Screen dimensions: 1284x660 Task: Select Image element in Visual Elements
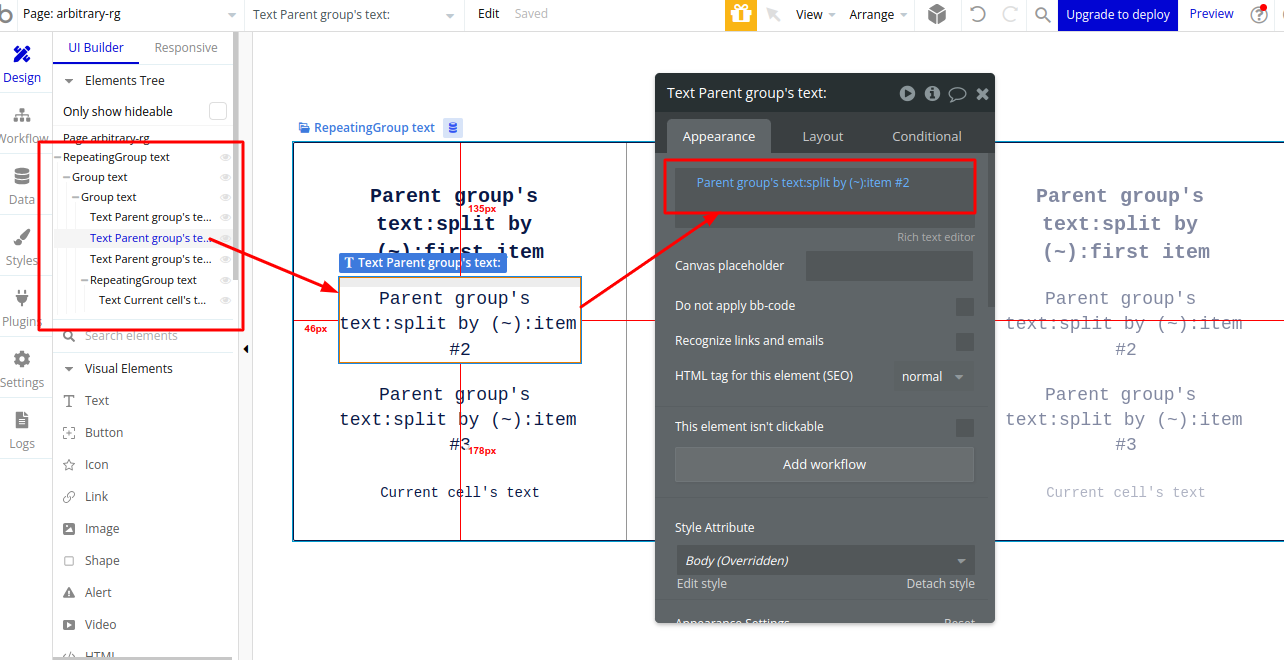point(102,528)
